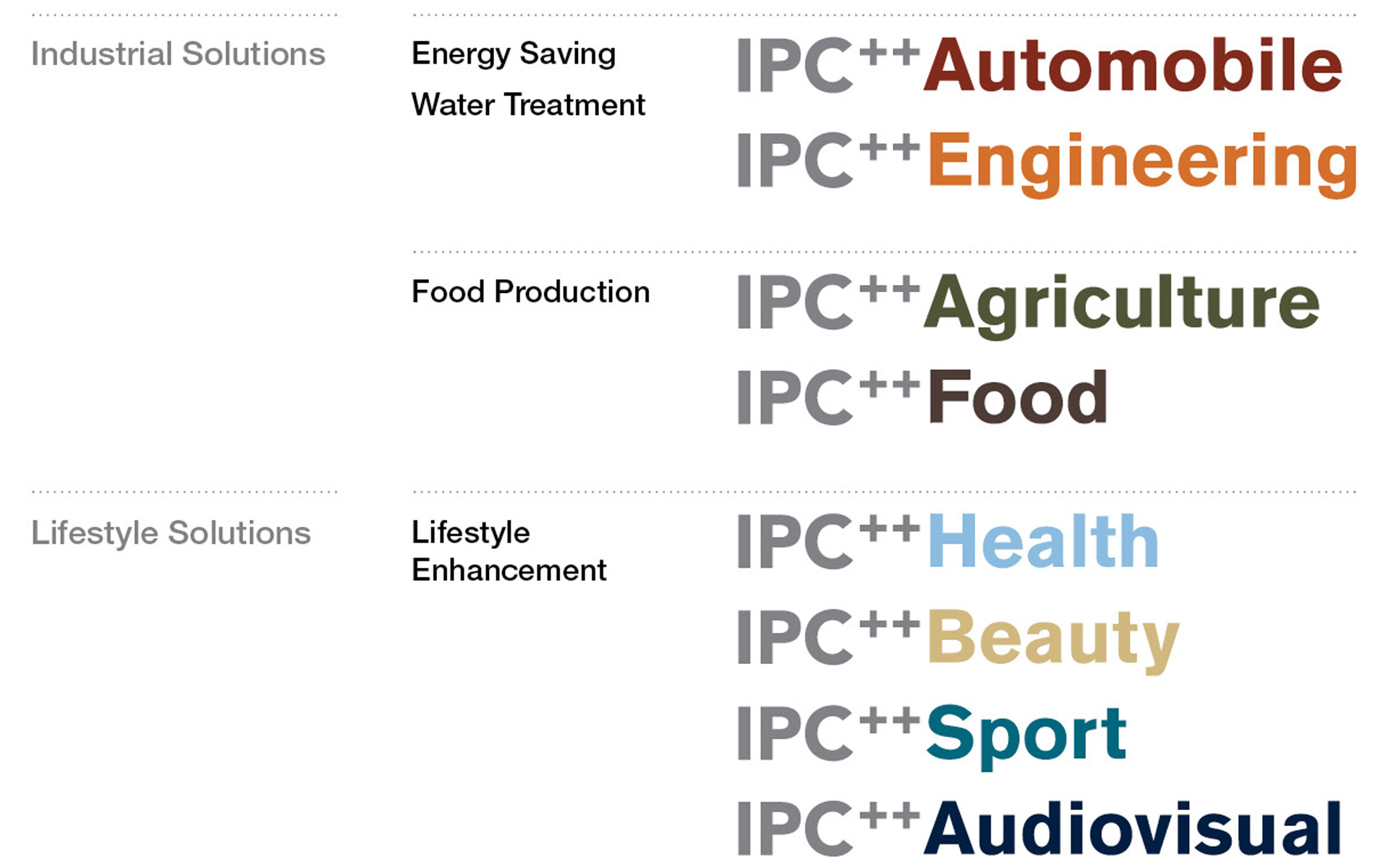The width and height of the screenshot is (1389, 868).
Task: Open the Water Treatment label
Action: tap(528, 105)
